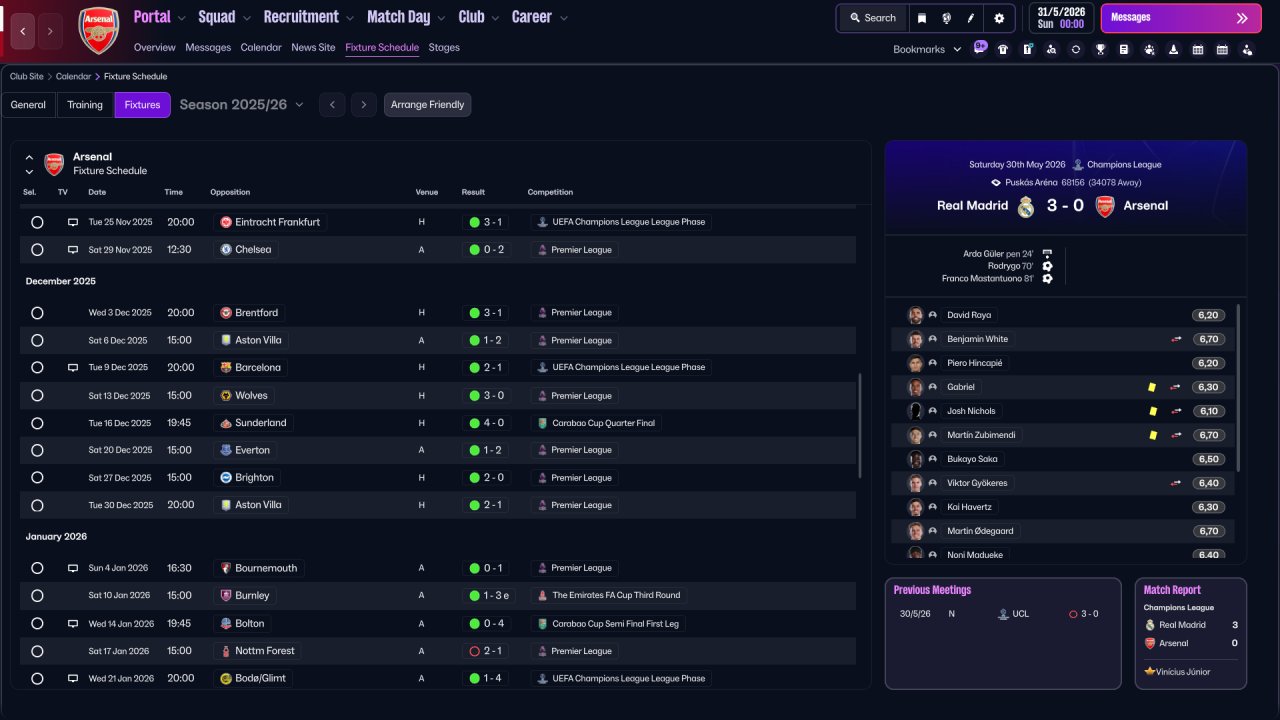
Task: Click the circular refresh shortcut icon
Action: click(1076, 49)
